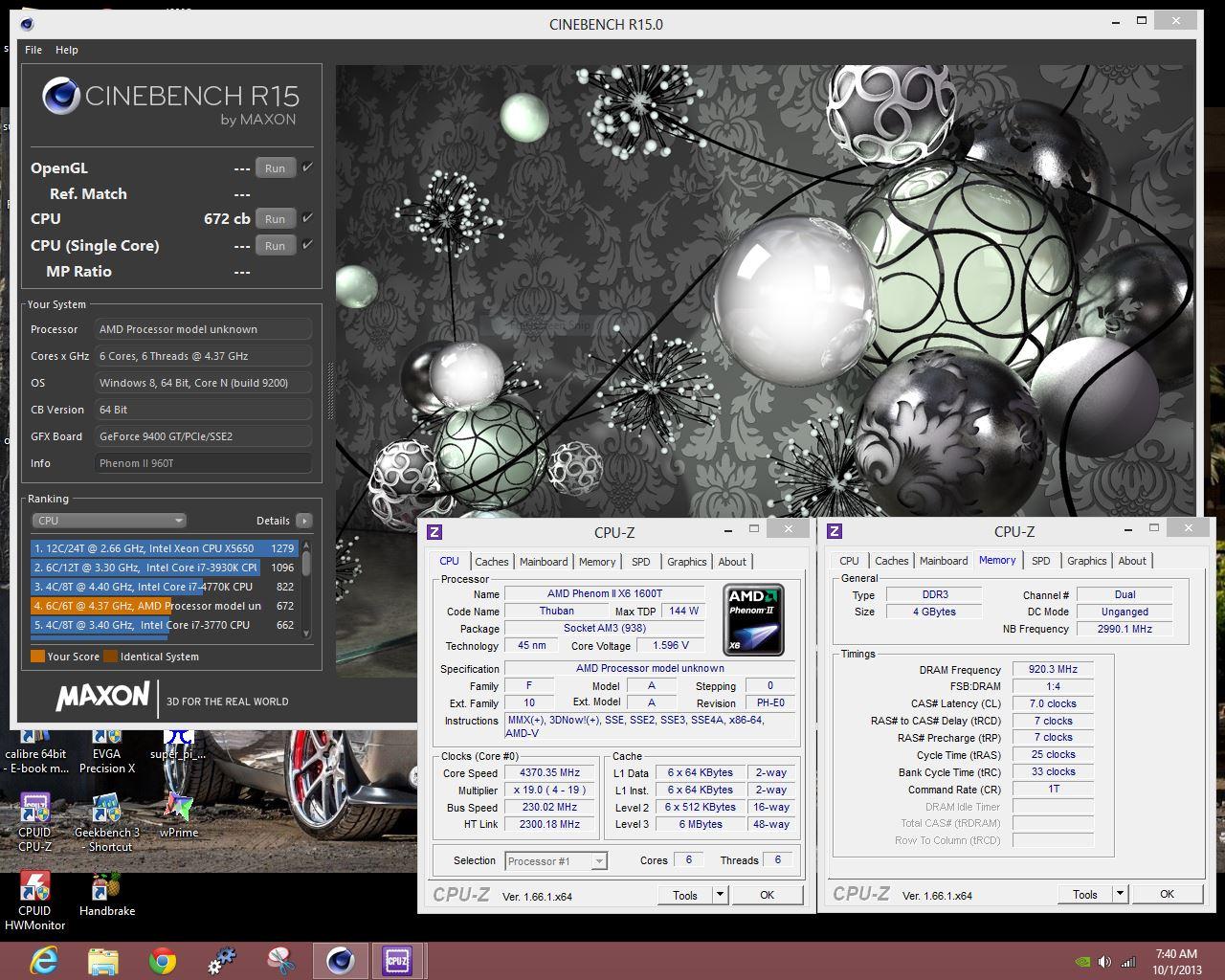1225x980 pixels.
Task: Click the Your Score orange legend swatch
Action: coord(37,657)
